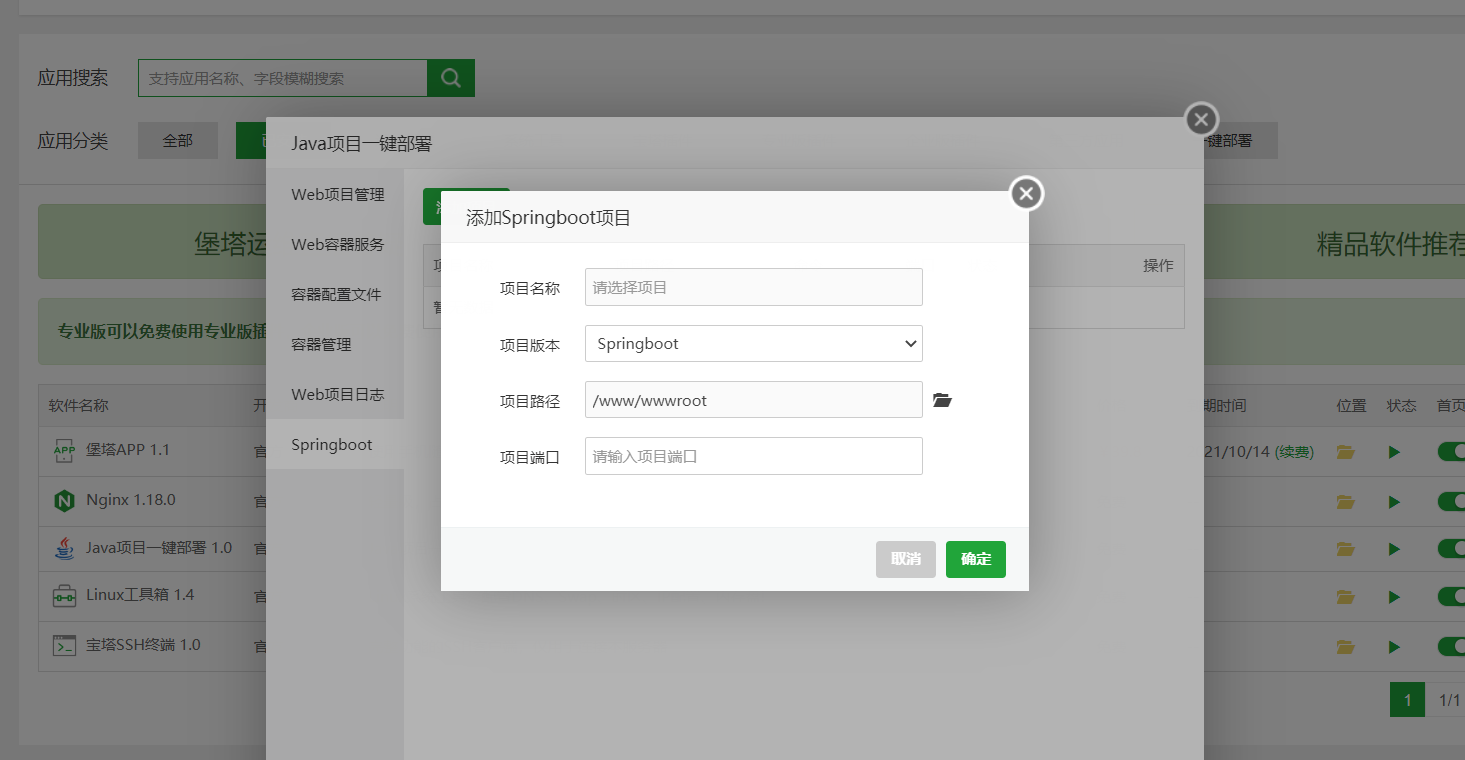The width and height of the screenshot is (1465, 760).
Task: Click the 项目端口 input field
Action: pyautogui.click(x=754, y=456)
